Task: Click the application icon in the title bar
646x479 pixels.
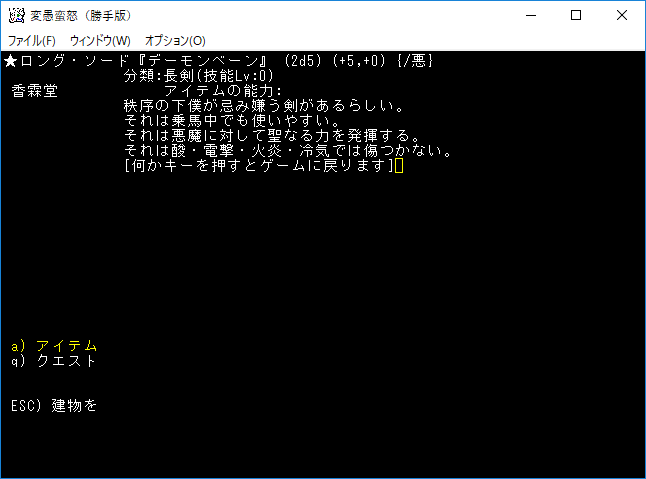Action: click(16, 15)
